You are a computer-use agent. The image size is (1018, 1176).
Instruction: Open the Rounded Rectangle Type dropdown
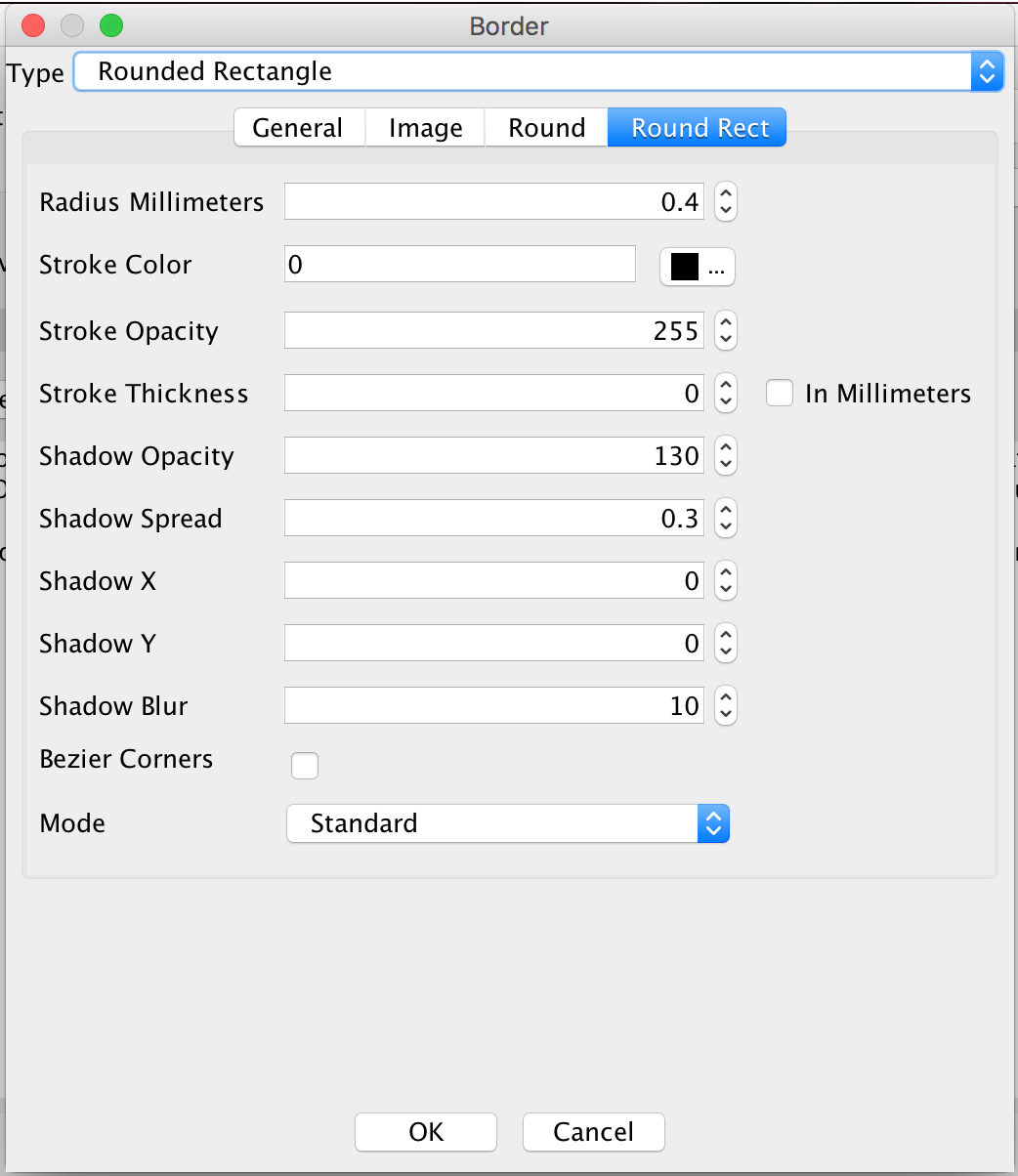point(537,71)
